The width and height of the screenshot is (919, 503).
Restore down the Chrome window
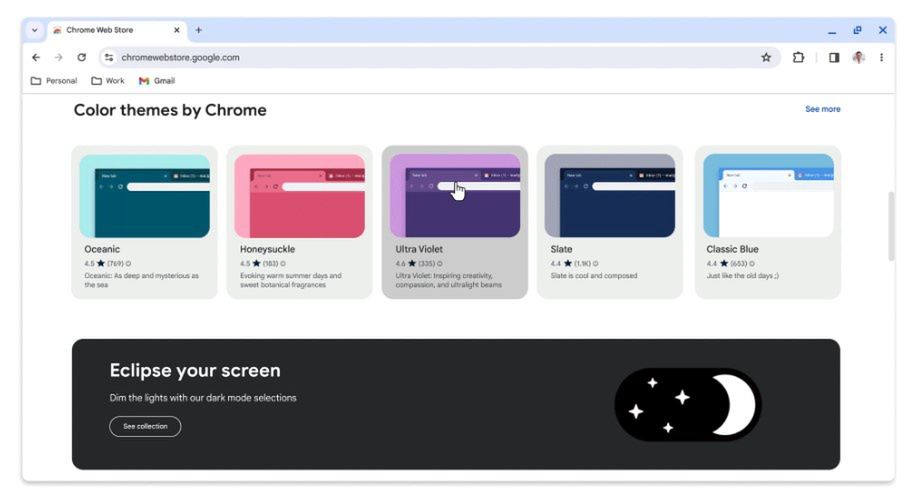coord(857,30)
